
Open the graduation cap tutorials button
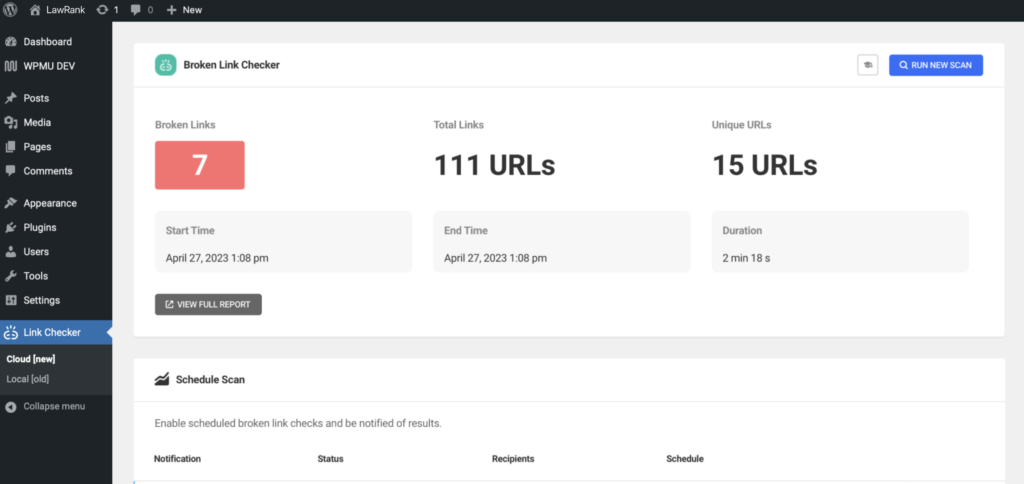tap(868, 65)
